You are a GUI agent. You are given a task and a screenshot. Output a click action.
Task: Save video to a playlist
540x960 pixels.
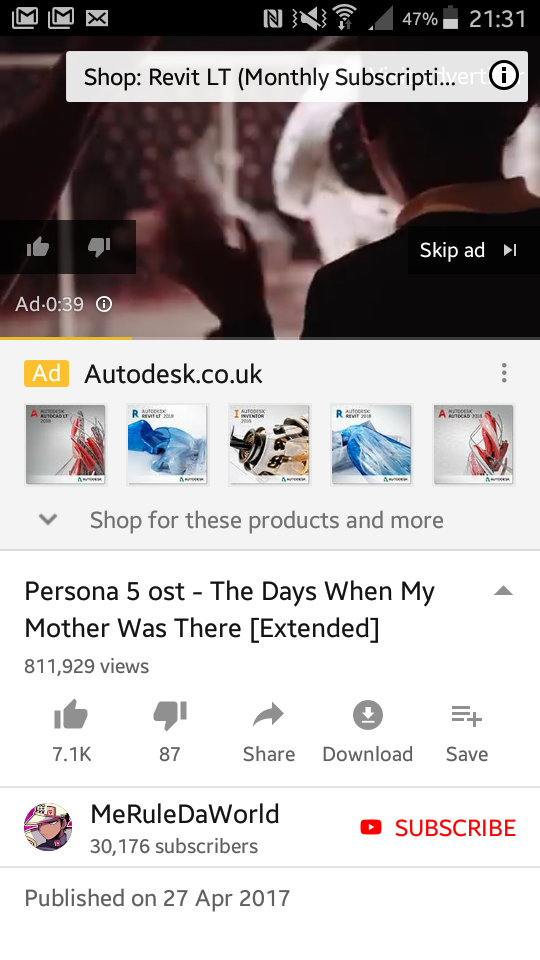click(x=467, y=731)
